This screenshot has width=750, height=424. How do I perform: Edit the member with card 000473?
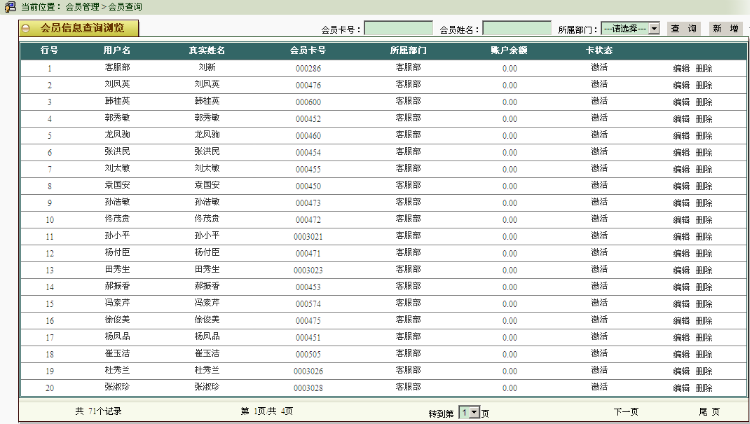(x=681, y=203)
